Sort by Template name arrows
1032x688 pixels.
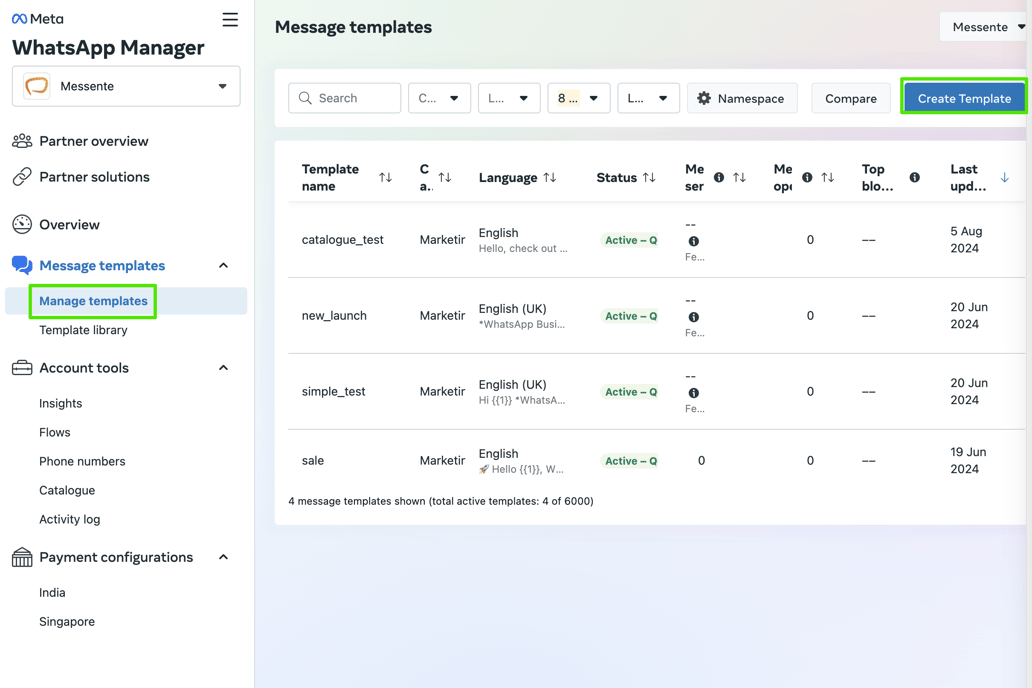pyautogui.click(x=386, y=178)
